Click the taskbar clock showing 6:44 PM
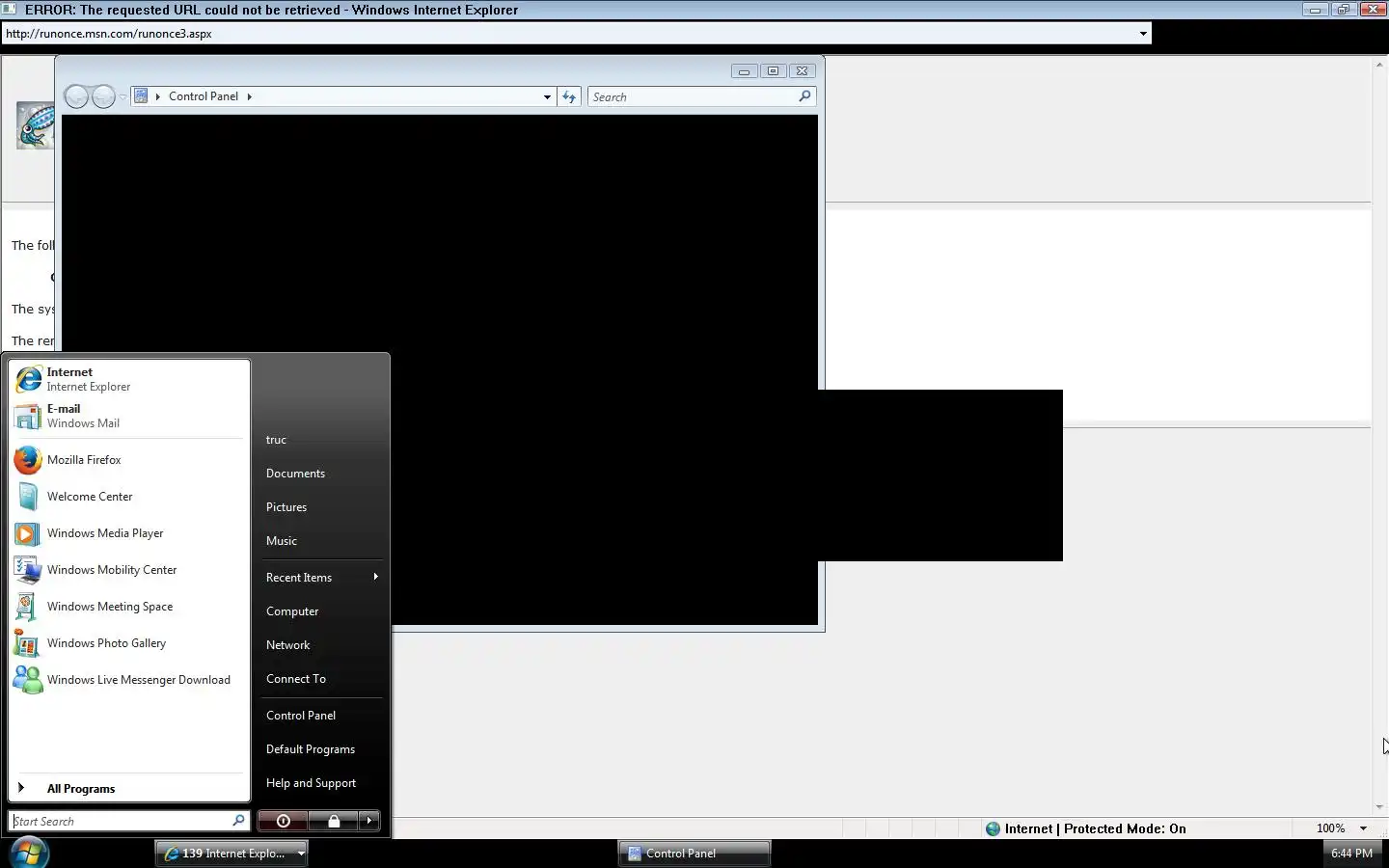 [x=1351, y=854]
